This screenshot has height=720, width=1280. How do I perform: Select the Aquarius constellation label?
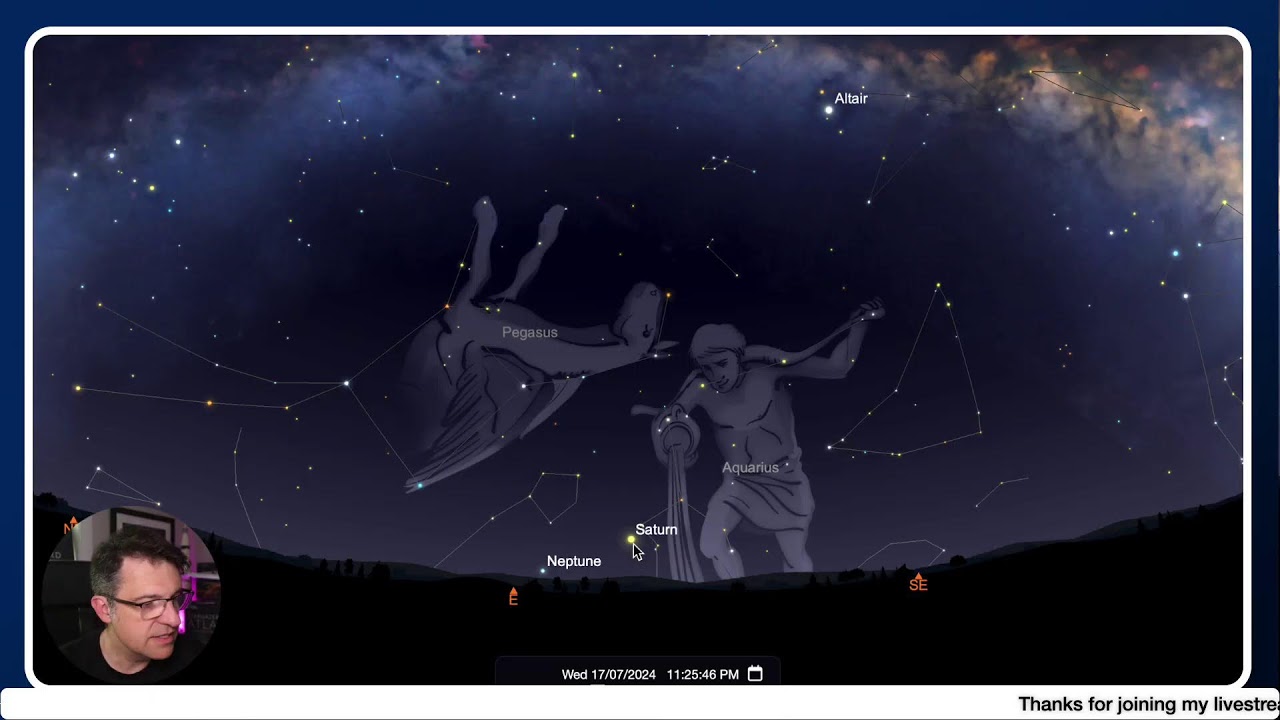pyautogui.click(x=750, y=467)
